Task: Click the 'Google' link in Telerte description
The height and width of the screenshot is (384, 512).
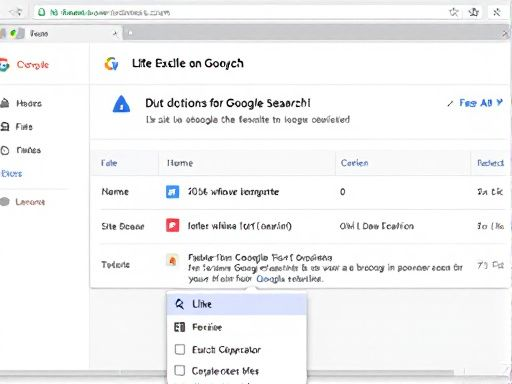Action: pos(270,279)
